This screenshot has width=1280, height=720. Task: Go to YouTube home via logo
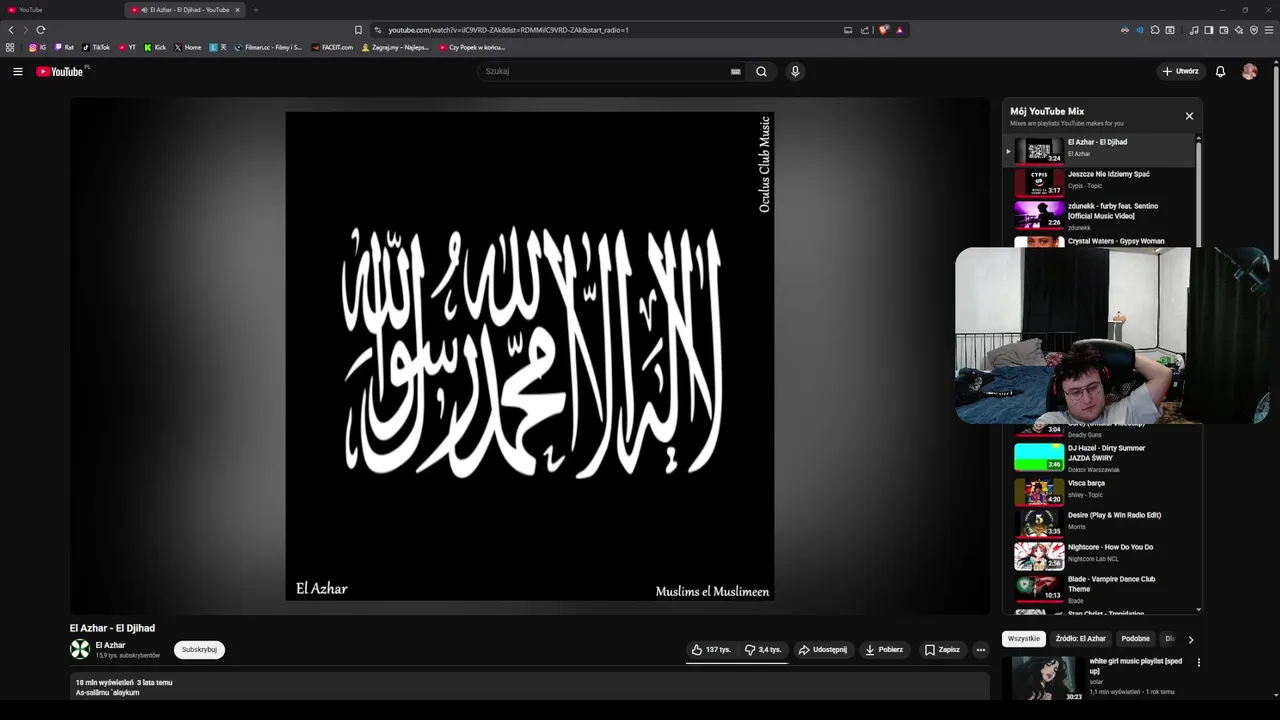[x=60, y=71]
